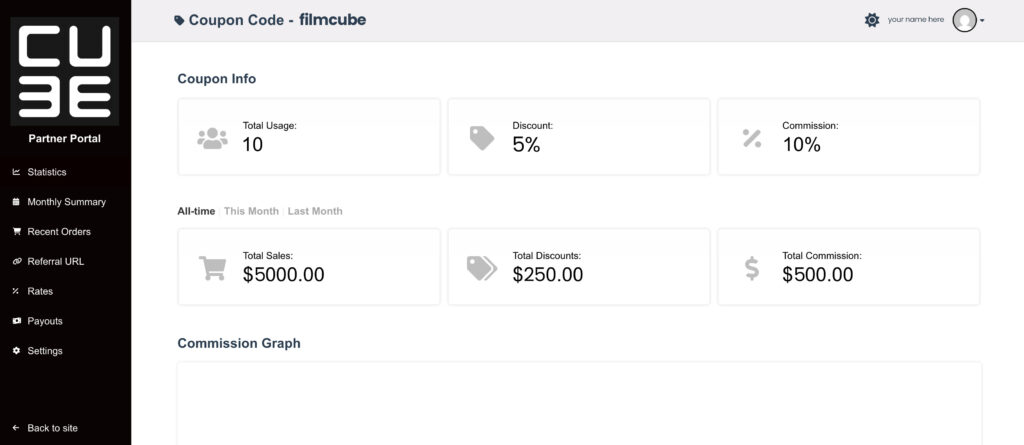Go Back to site link
The height and width of the screenshot is (445, 1024).
tap(52, 428)
